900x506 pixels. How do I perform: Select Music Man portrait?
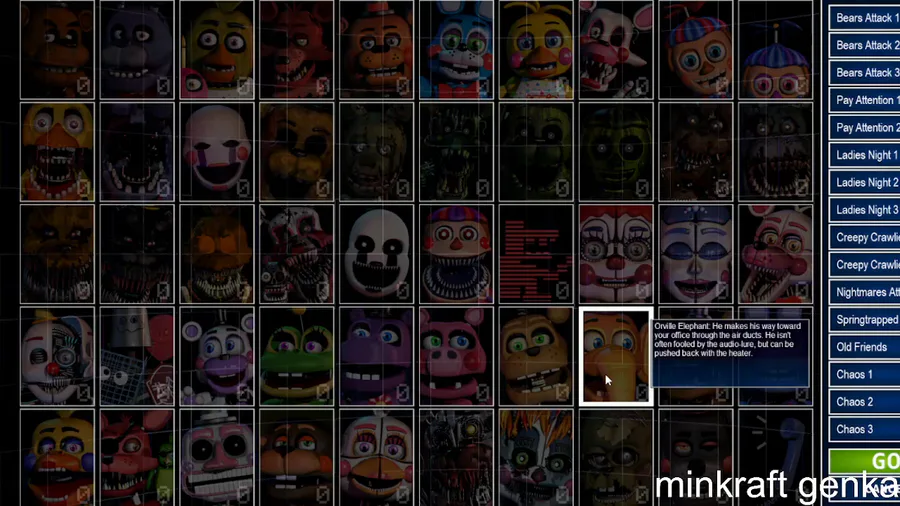[x=216, y=458]
